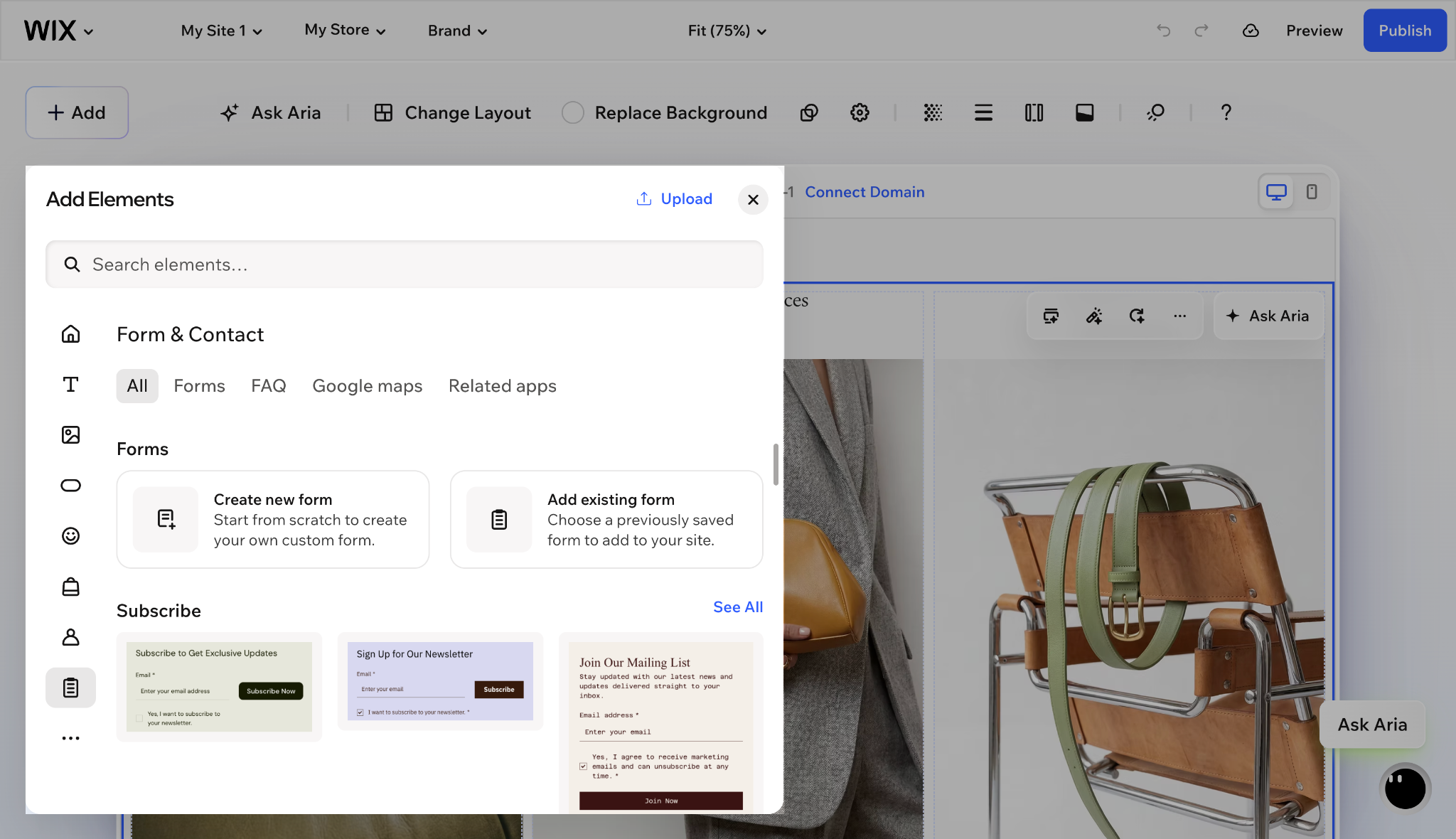Open the Fit (75%) zoom dropdown
The width and height of the screenshot is (1456, 839).
pyautogui.click(x=727, y=31)
